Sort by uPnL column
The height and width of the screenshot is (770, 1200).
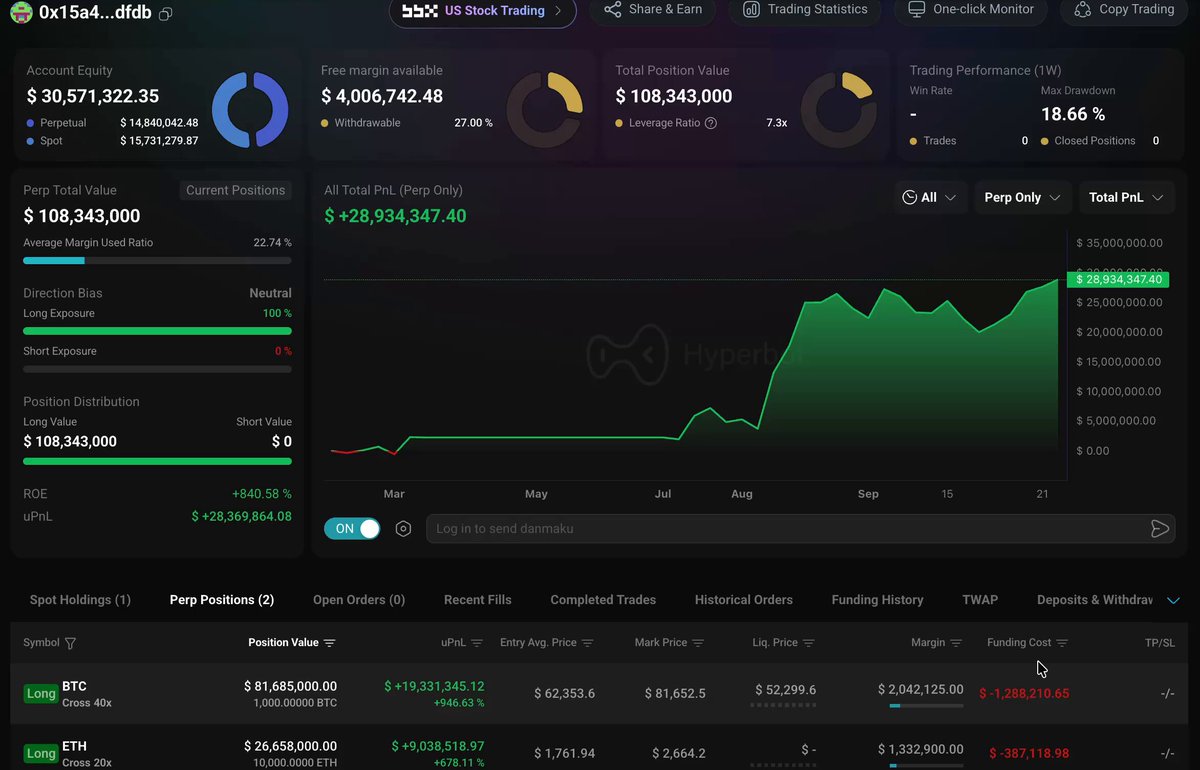pos(477,643)
